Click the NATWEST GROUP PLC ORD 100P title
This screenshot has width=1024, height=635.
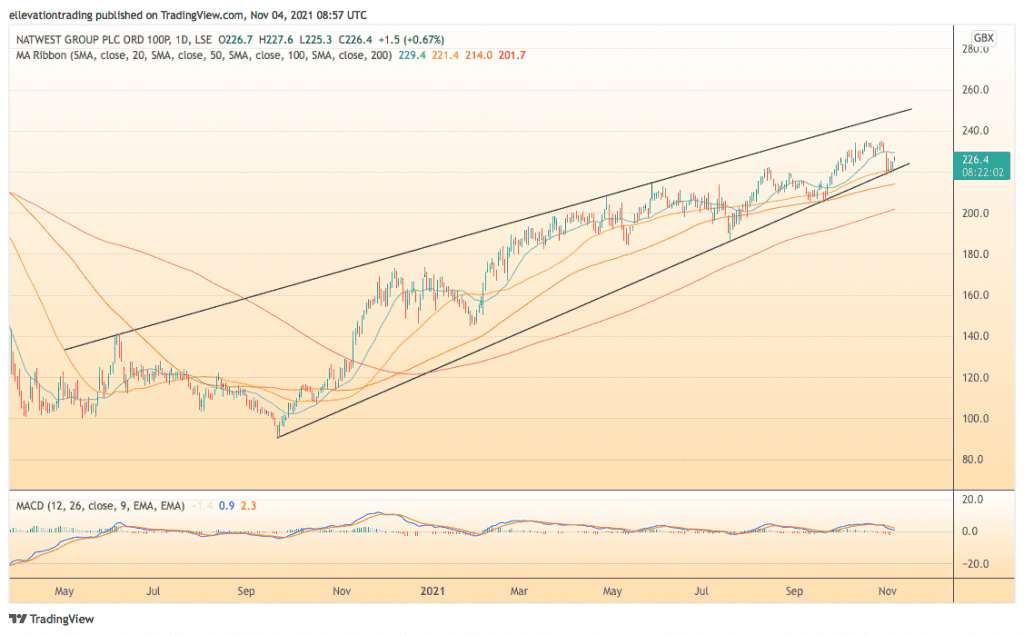coord(91,40)
